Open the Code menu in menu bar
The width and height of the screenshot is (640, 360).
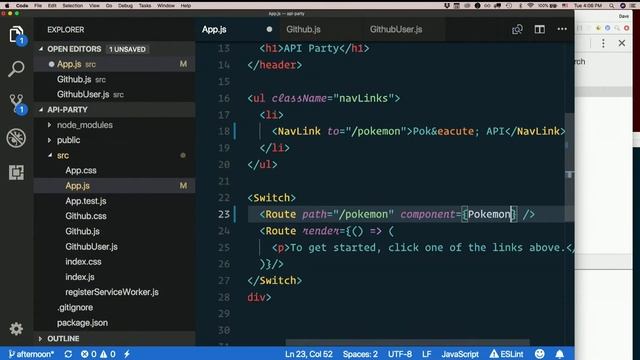coord(22,5)
